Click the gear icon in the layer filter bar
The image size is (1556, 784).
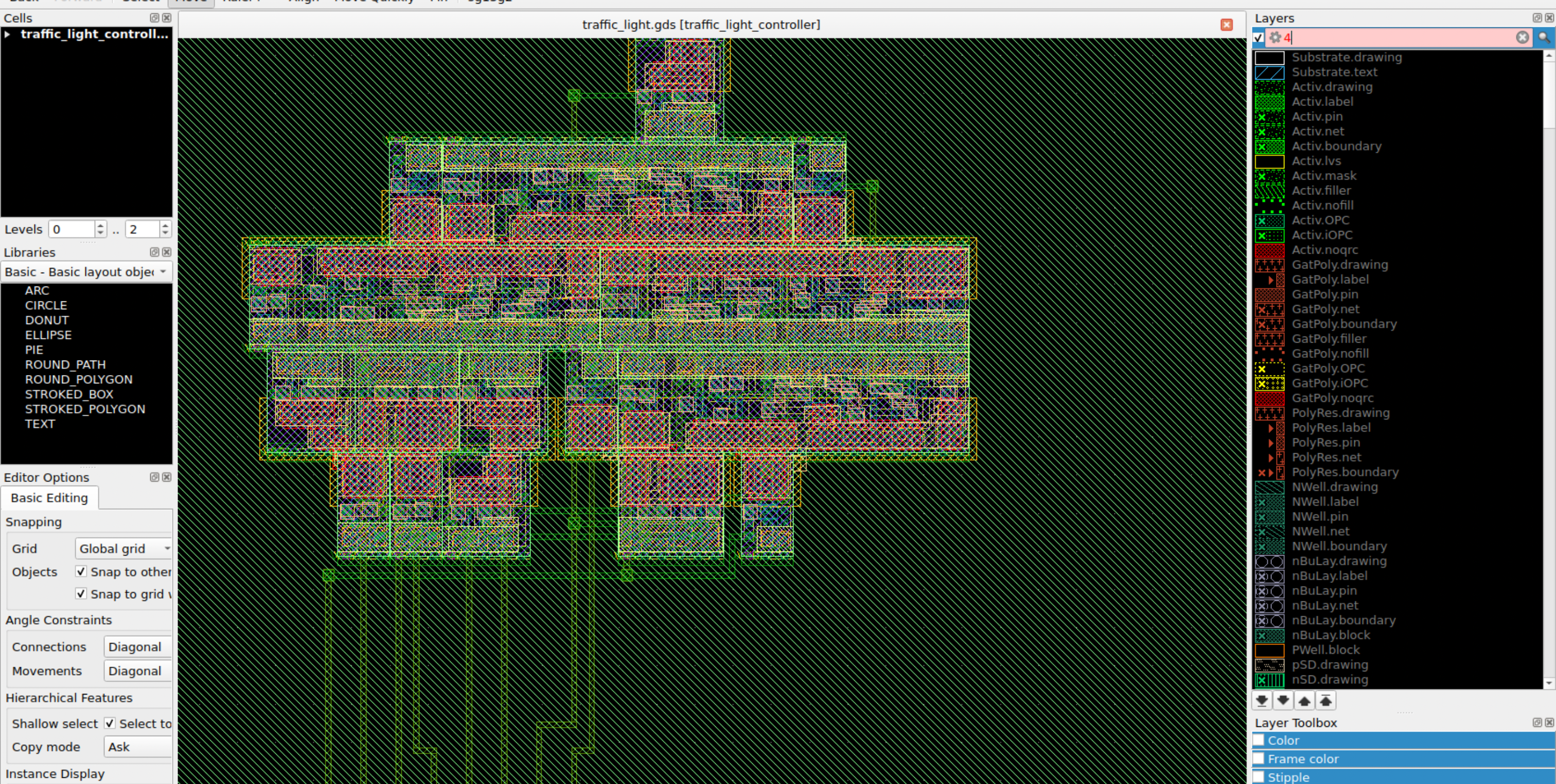[1276, 38]
